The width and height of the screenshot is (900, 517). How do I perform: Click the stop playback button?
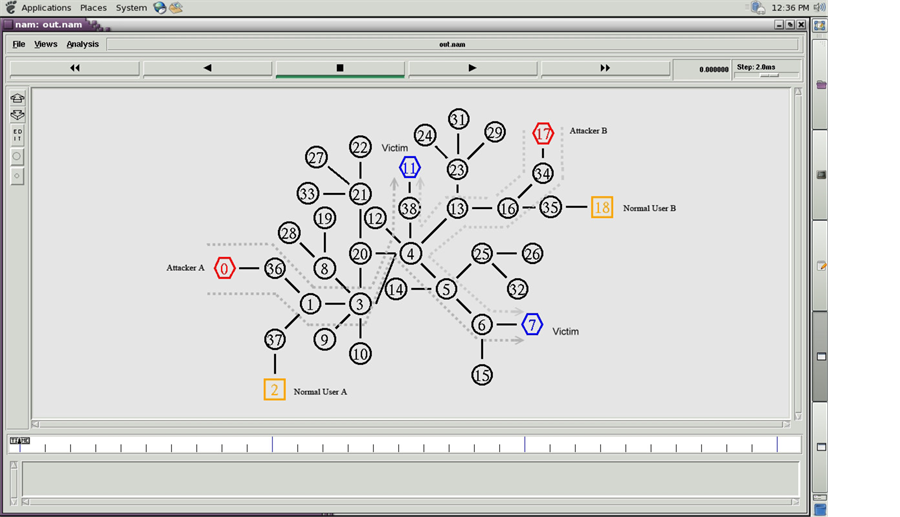340,69
